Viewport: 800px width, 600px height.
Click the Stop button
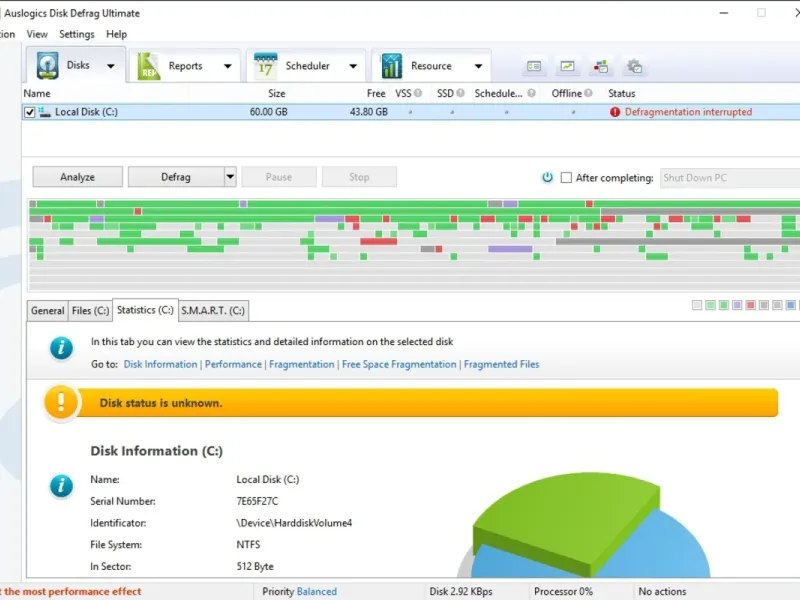(359, 177)
